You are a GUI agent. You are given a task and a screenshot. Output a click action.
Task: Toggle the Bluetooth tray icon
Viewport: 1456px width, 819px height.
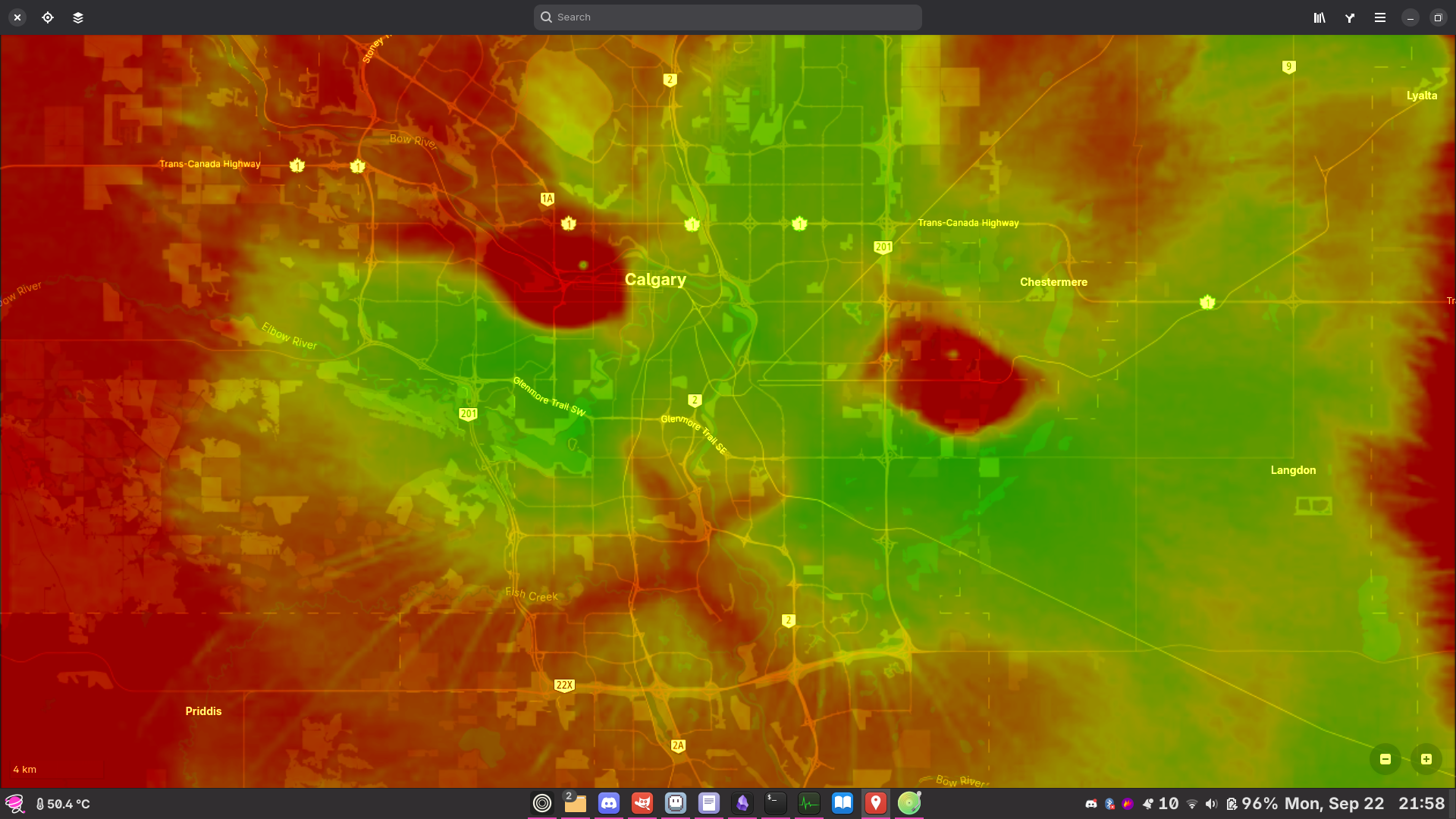click(x=1109, y=804)
